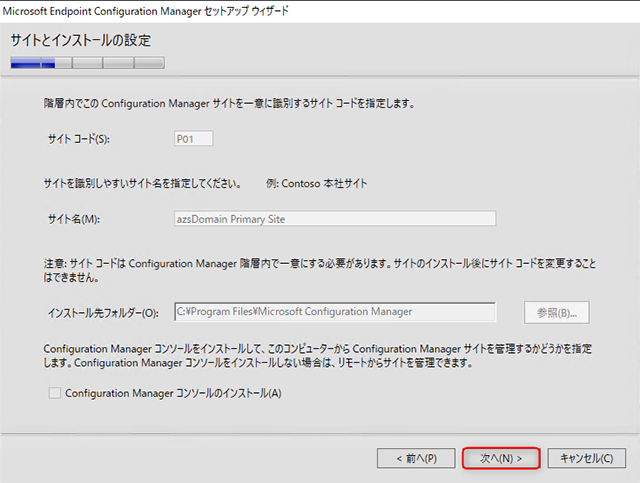Screen dimensions: 640x483
Task: Click the wizard window title text
Action: [x=146, y=11]
